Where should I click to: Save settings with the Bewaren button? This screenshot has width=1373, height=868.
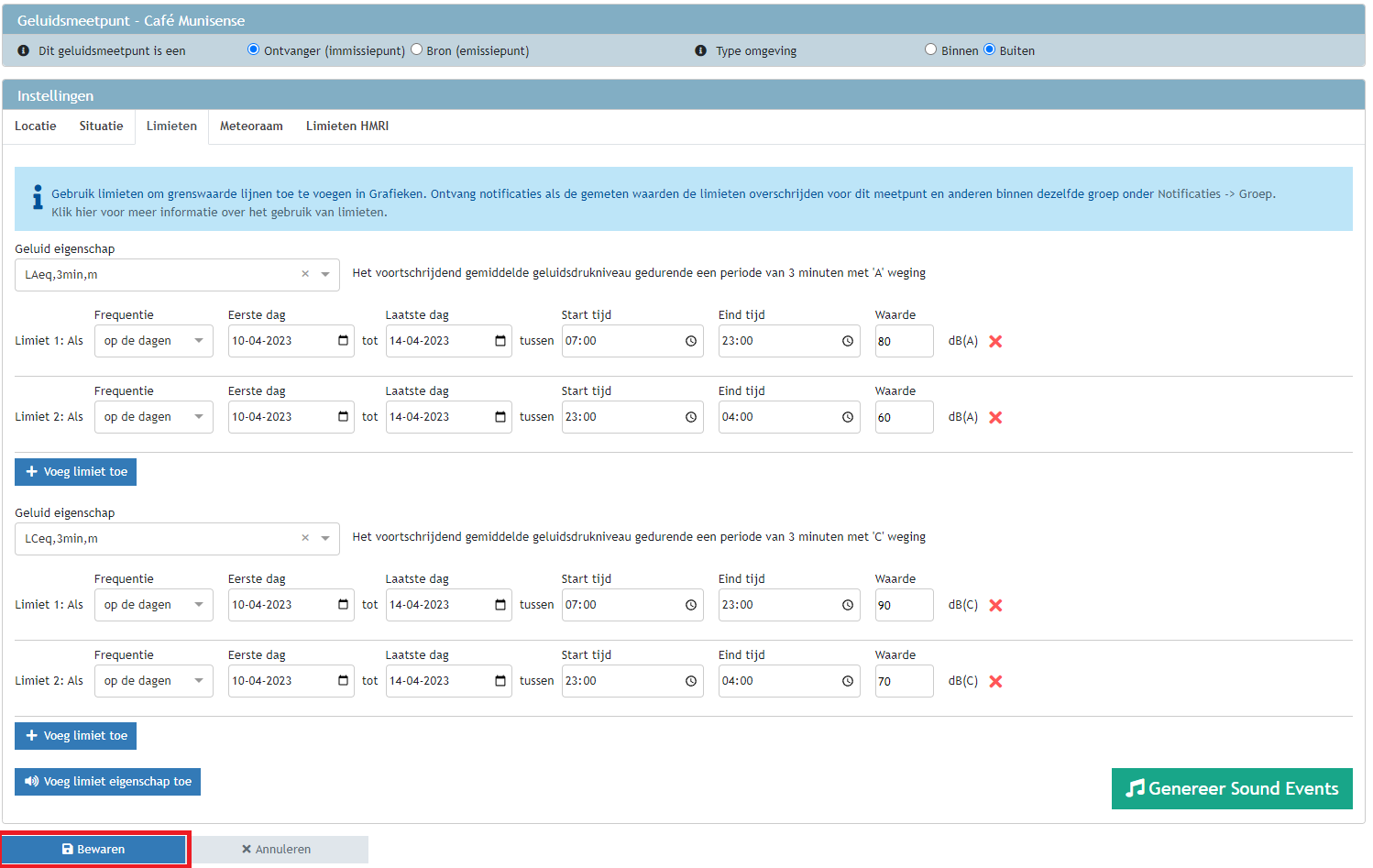pos(93,849)
